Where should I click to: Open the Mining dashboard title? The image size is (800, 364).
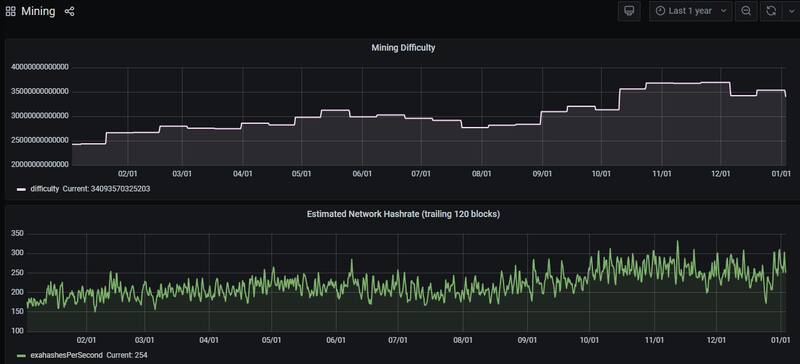(38, 11)
